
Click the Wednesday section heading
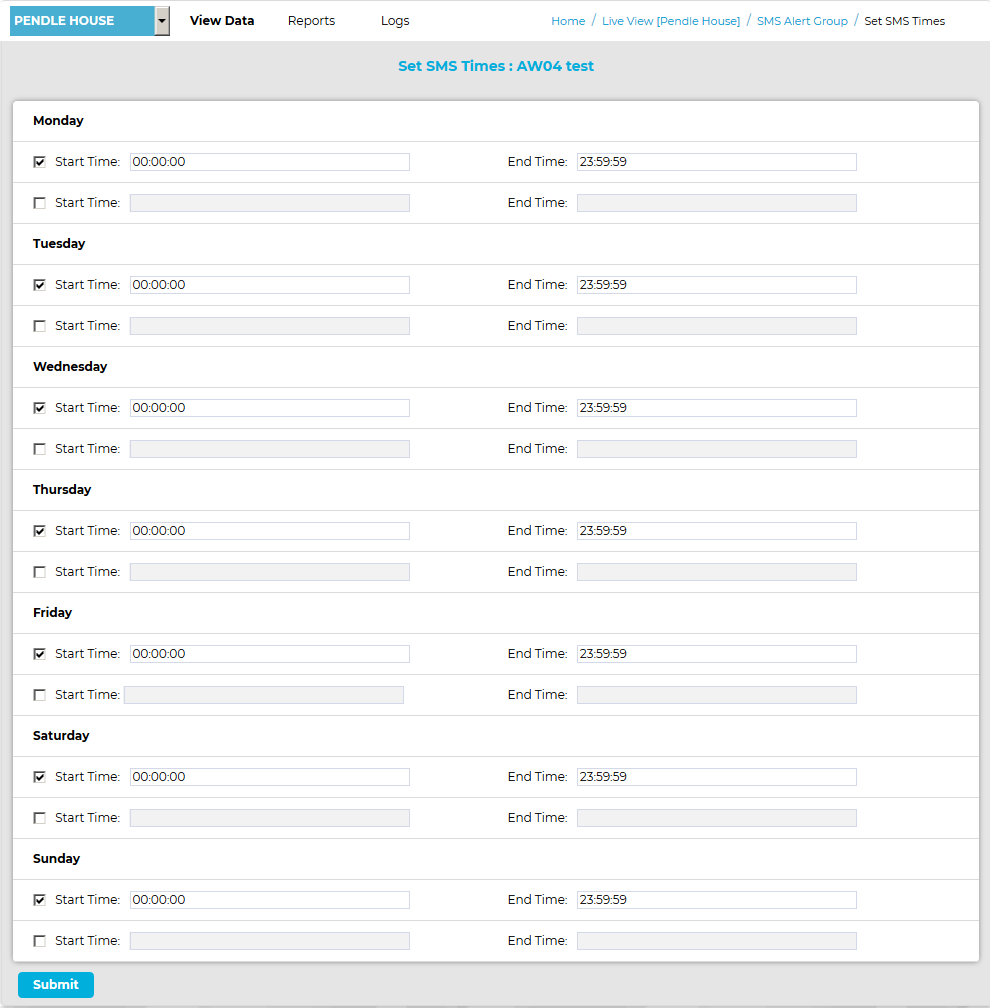pos(70,366)
